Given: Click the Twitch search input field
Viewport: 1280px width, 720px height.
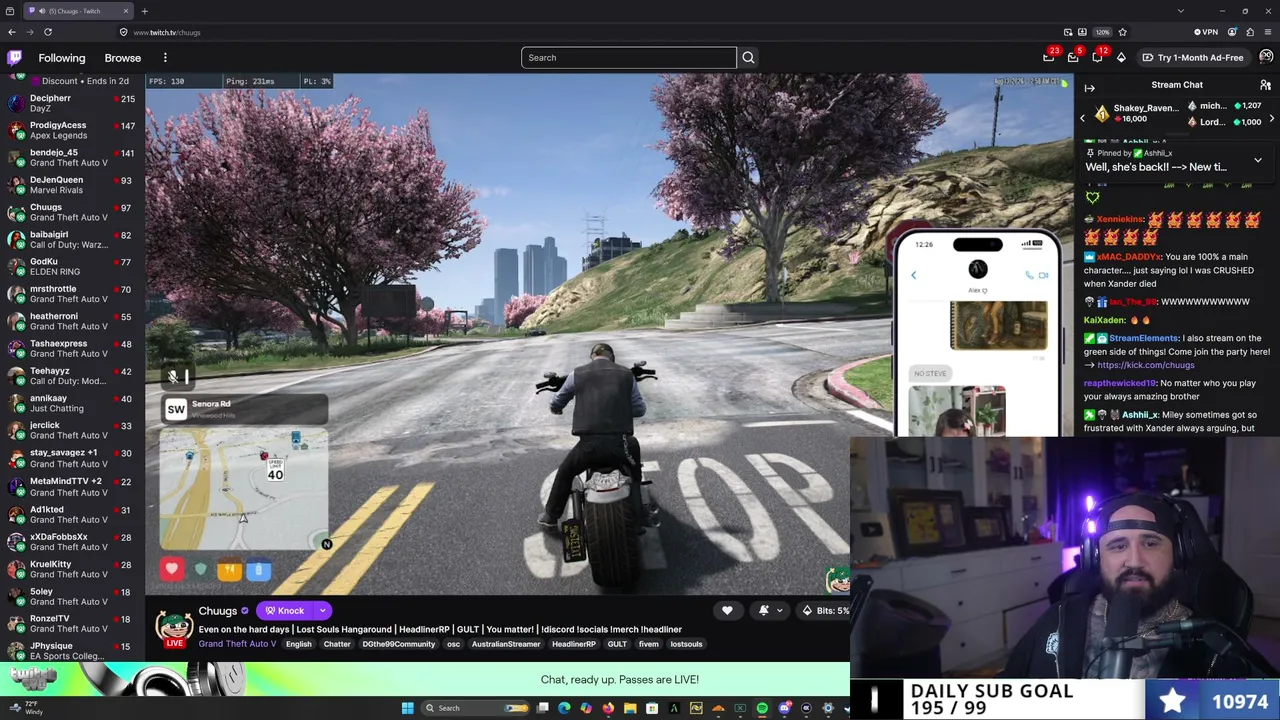Looking at the screenshot, I should point(629,57).
